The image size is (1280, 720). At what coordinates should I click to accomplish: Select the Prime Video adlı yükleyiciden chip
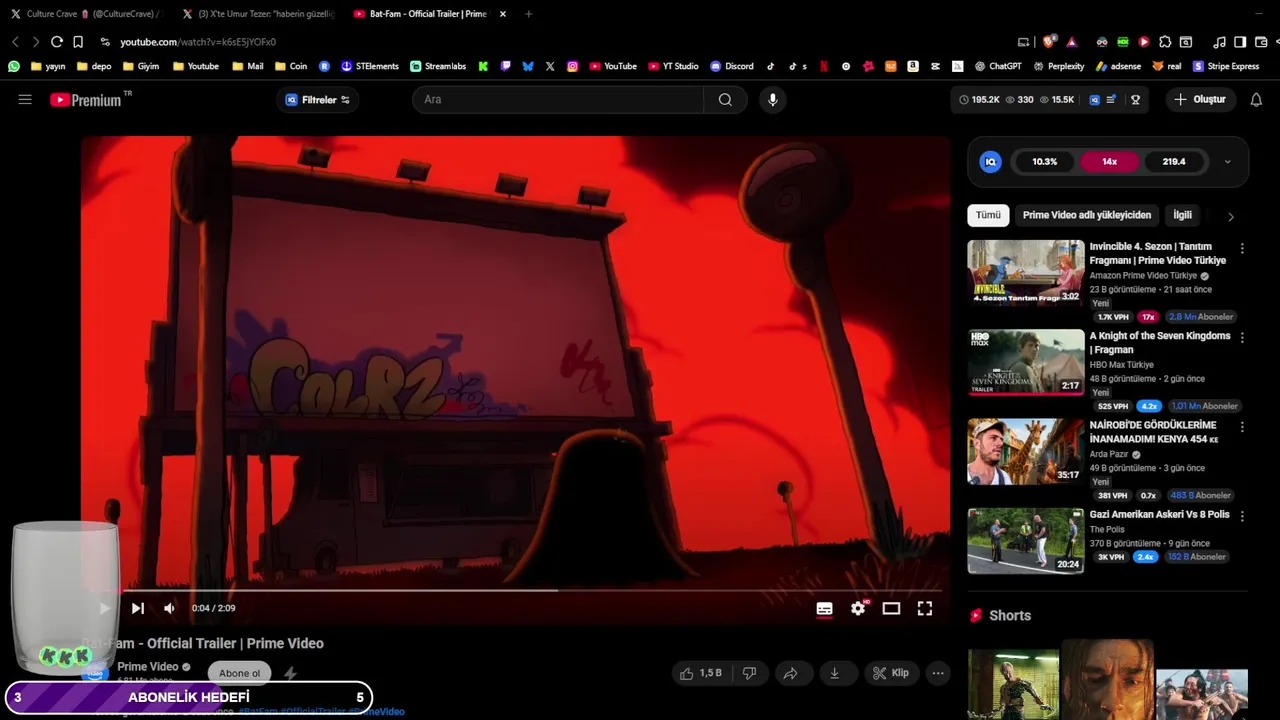1087,215
